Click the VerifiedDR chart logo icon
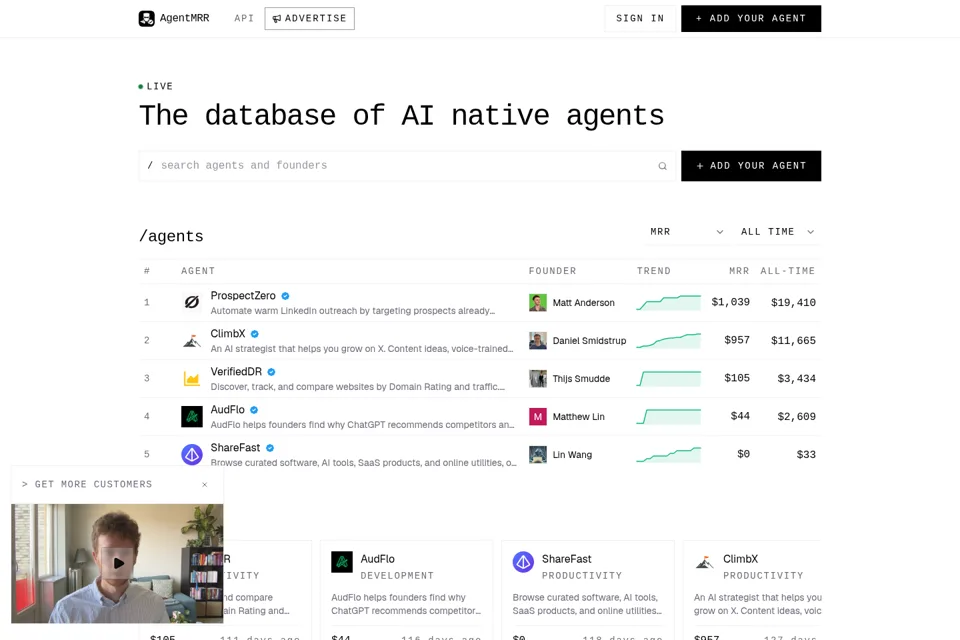The image size is (960, 640). (x=192, y=378)
